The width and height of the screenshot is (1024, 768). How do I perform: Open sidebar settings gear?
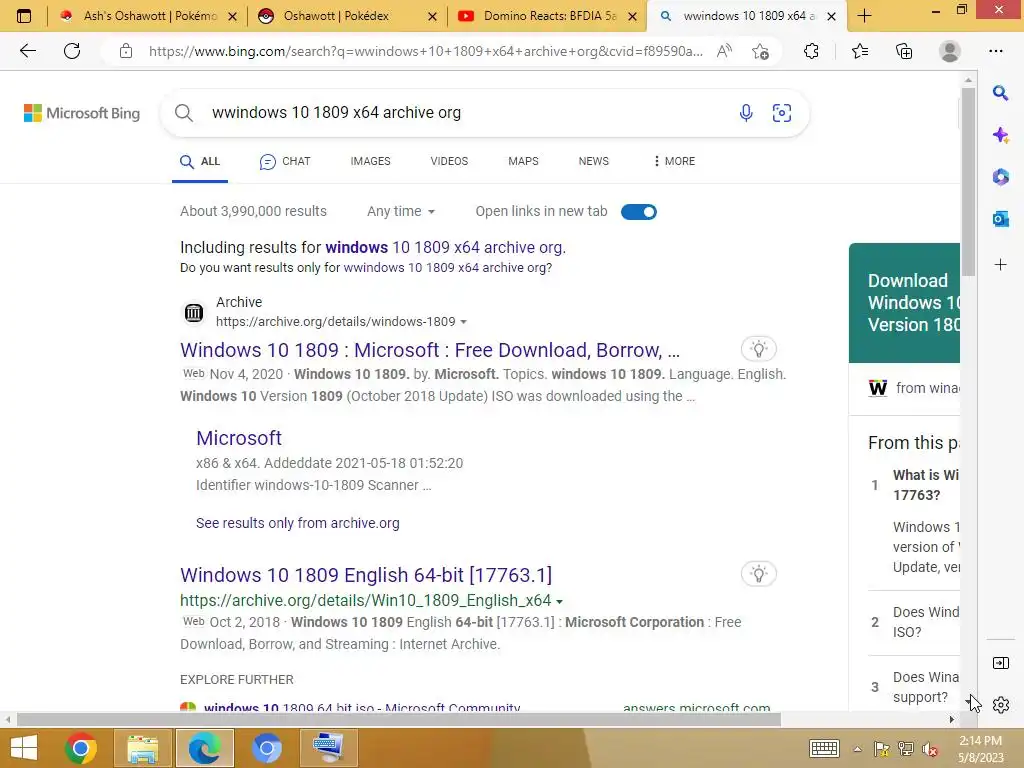tap(1000, 705)
